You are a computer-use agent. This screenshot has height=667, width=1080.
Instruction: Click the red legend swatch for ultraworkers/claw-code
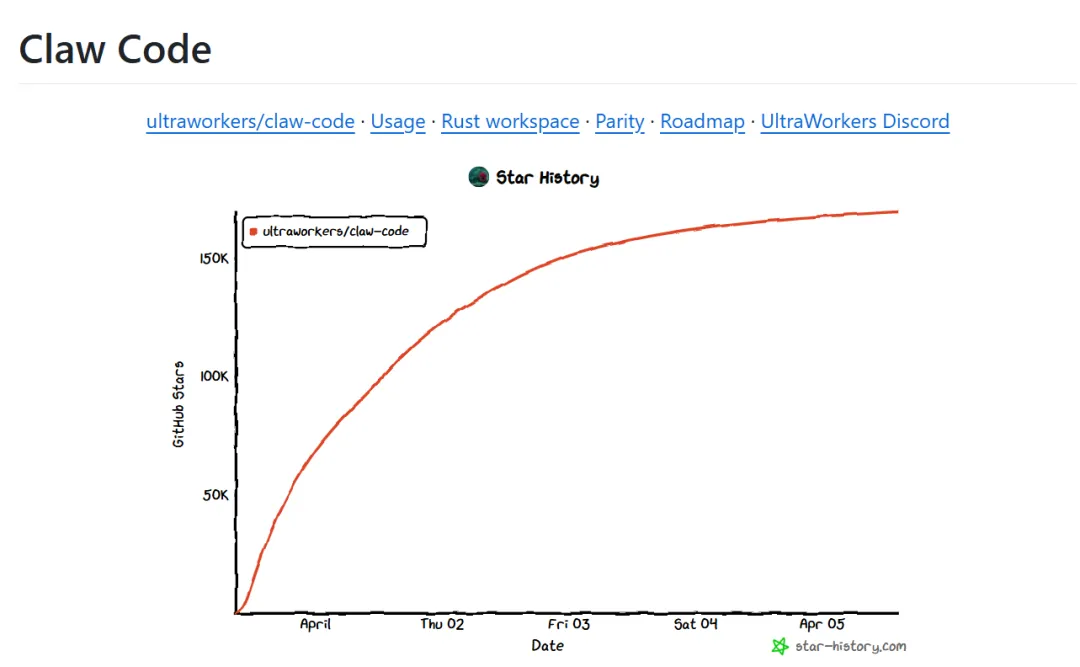click(x=253, y=232)
